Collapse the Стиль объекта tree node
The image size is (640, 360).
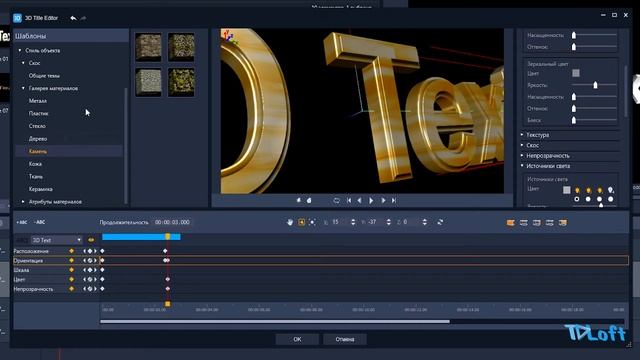pos(20,51)
